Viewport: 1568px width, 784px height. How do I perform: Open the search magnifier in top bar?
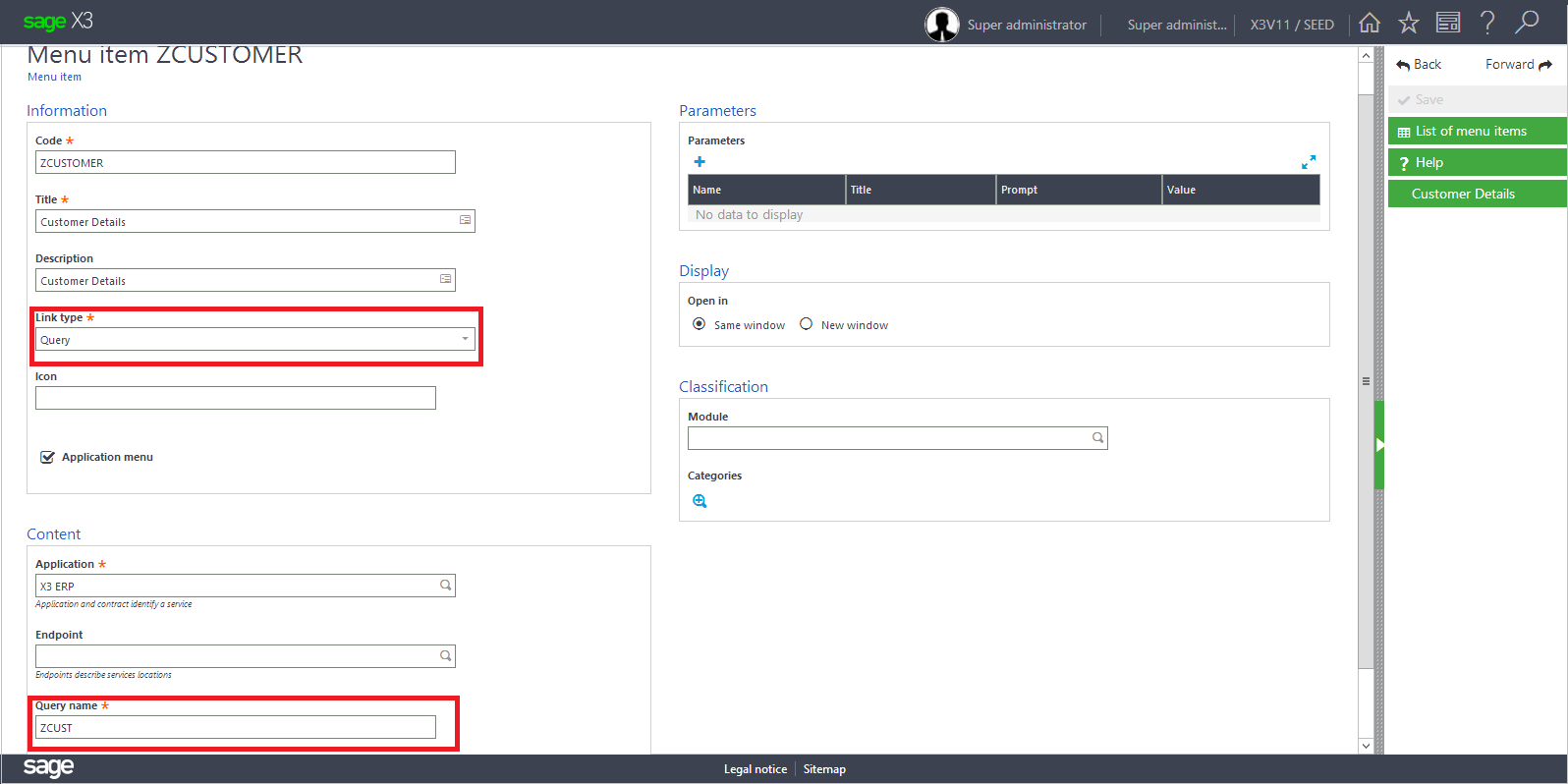pyautogui.click(x=1527, y=23)
